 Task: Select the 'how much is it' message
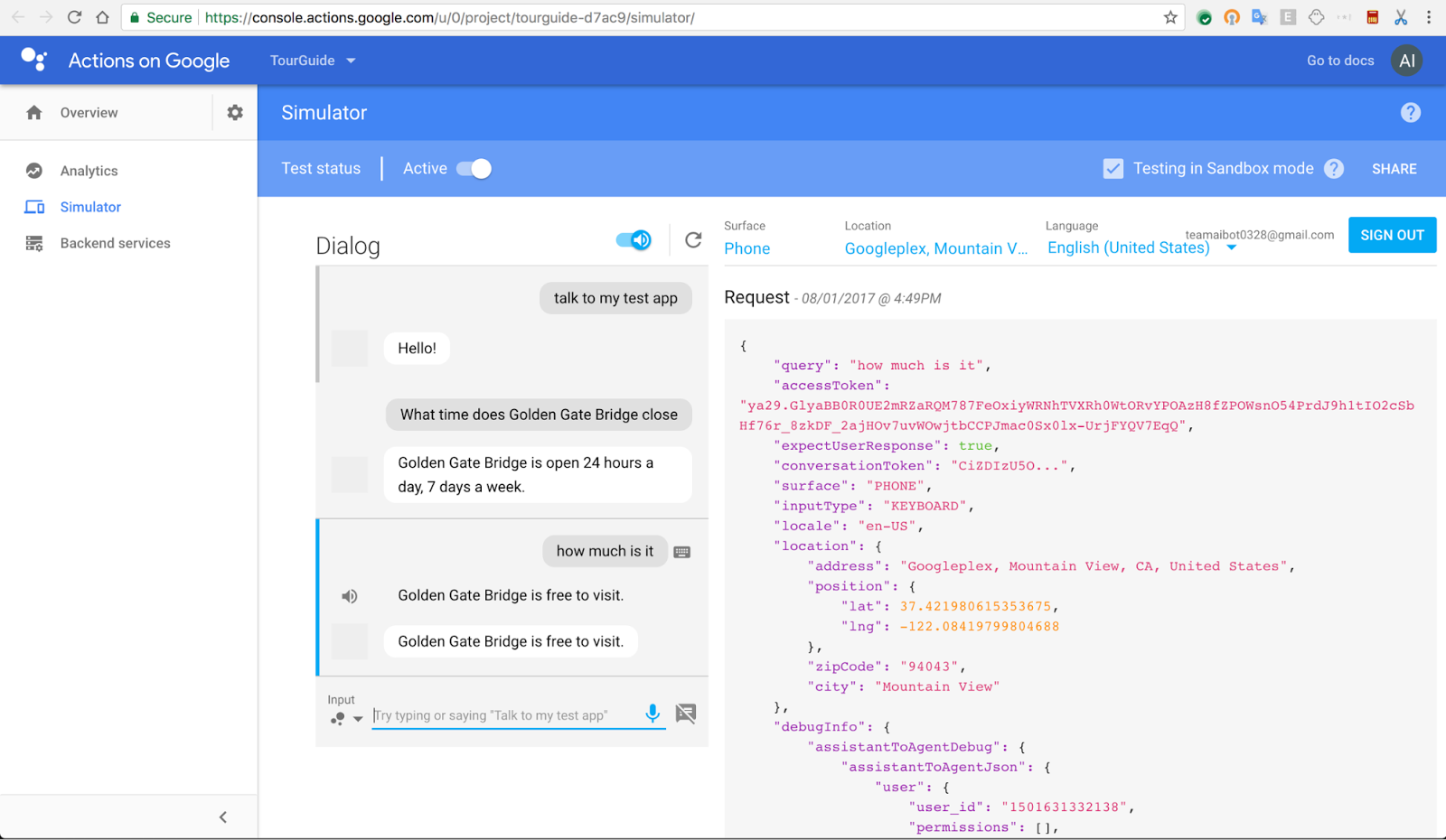point(605,551)
